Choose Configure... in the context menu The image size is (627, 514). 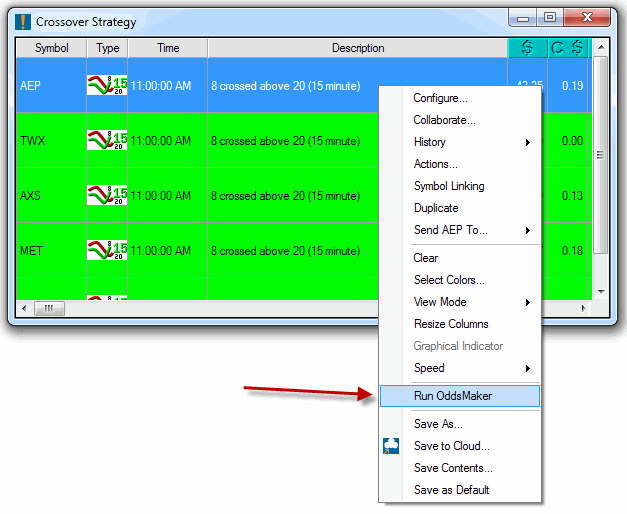click(440, 98)
